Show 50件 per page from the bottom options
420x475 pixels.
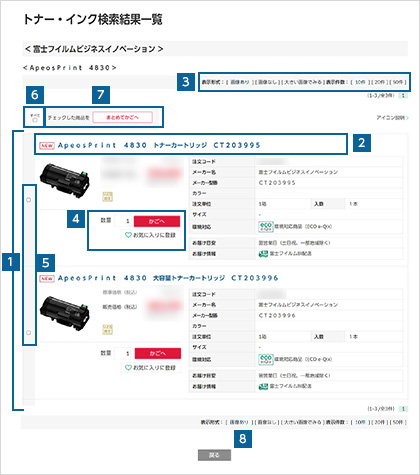tap(398, 422)
